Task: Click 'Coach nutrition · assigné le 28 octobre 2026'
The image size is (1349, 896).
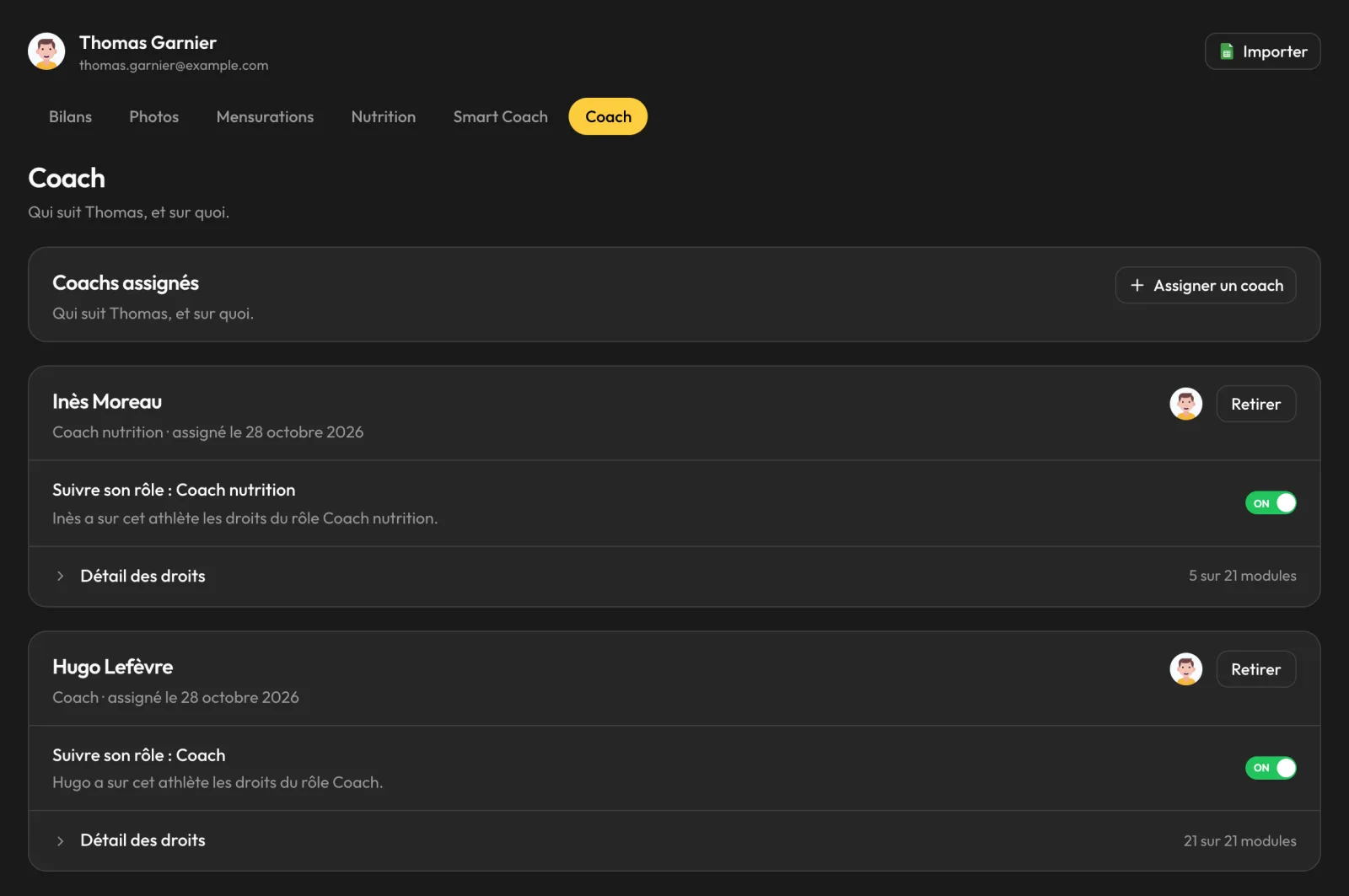Action: 207,432
